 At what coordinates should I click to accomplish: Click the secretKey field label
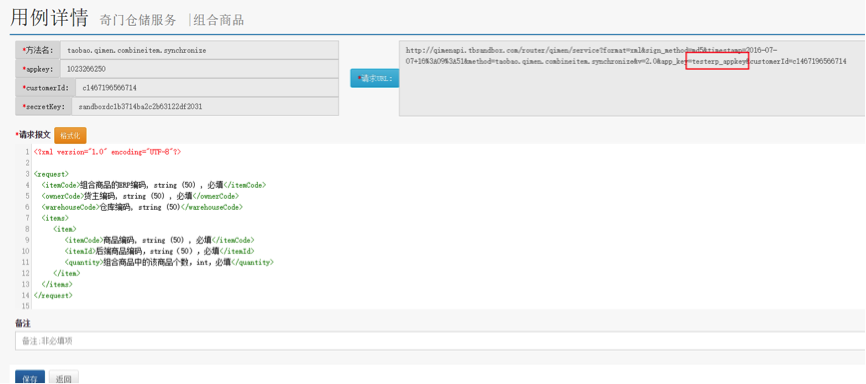tap(43, 106)
